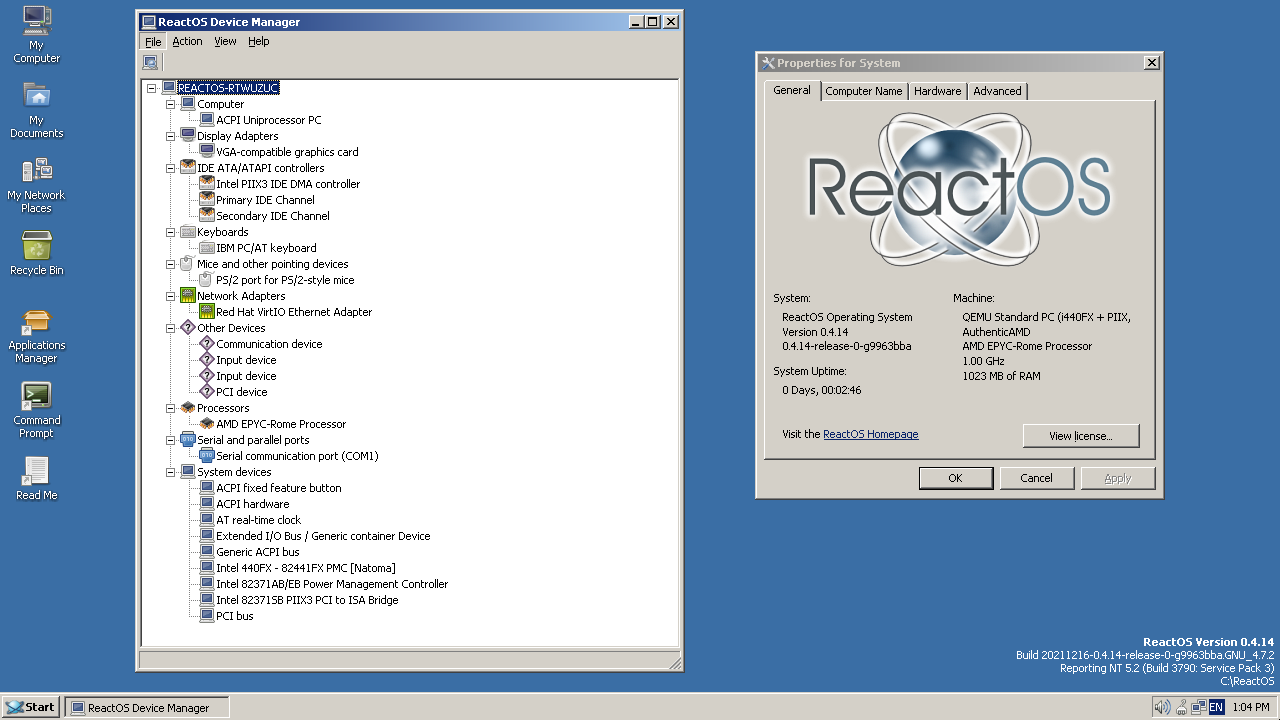Click the Intel PIIX3 IDE DMA controller icon
Viewport: 1280px width, 720px height.
click(x=206, y=183)
